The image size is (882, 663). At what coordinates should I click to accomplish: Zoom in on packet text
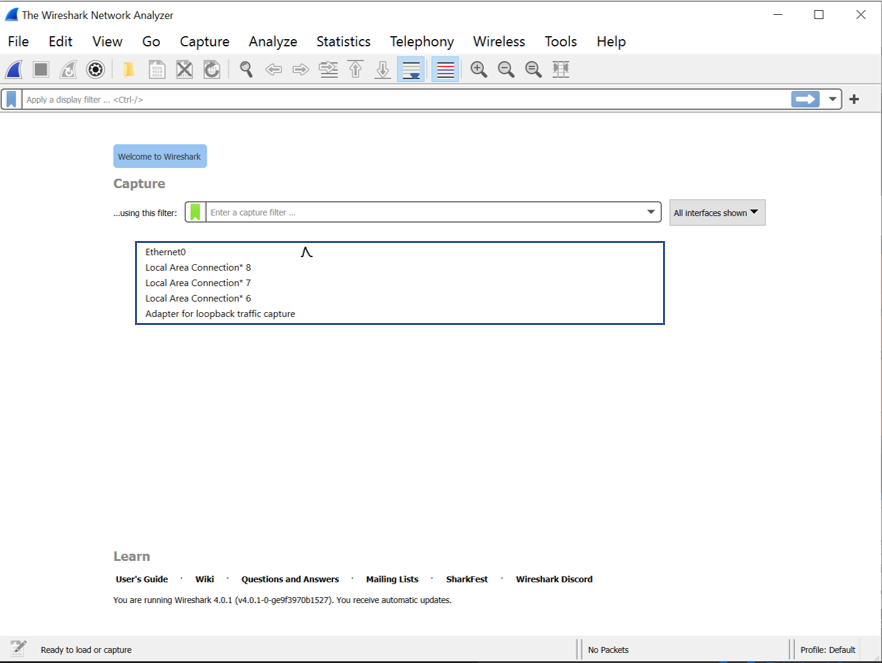pyautogui.click(x=479, y=69)
